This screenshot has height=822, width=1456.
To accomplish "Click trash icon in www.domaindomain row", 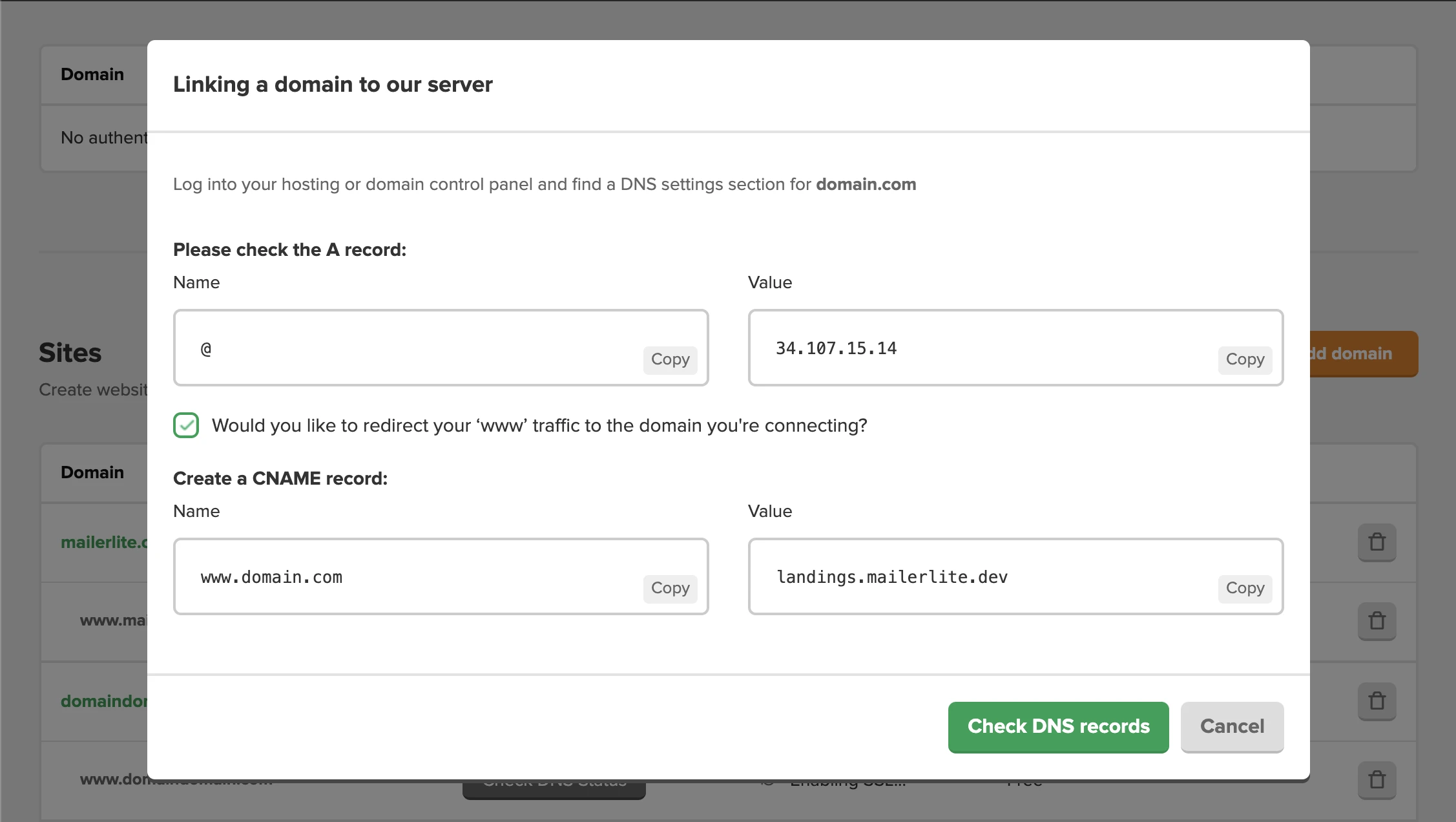I will 1377,779.
